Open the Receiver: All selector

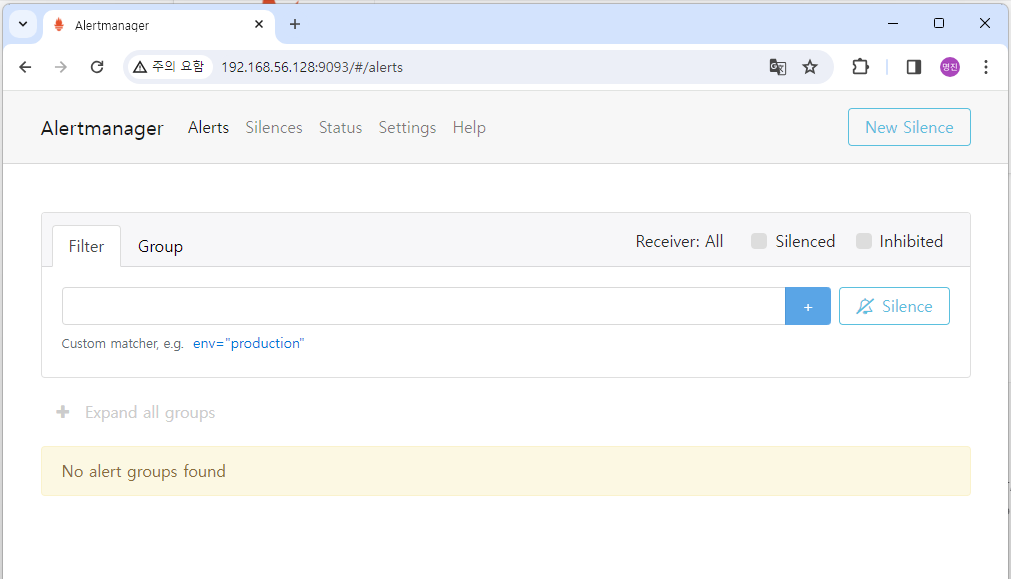pos(680,241)
